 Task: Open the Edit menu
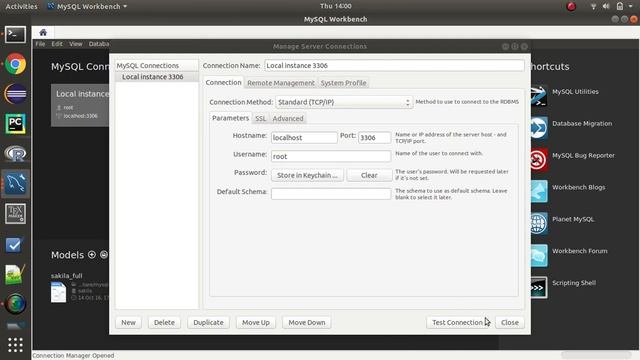click(57, 44)
